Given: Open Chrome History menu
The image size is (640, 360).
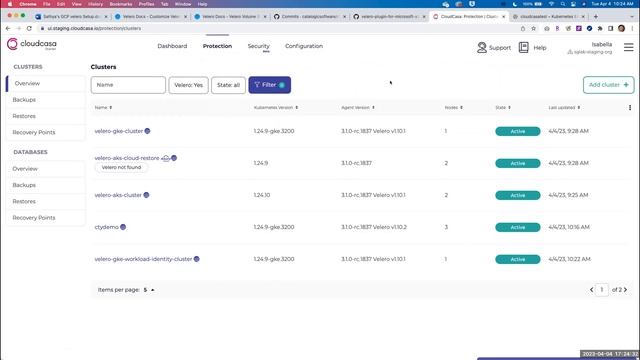Looking at the screenshot, I should (x=96, y=4).
